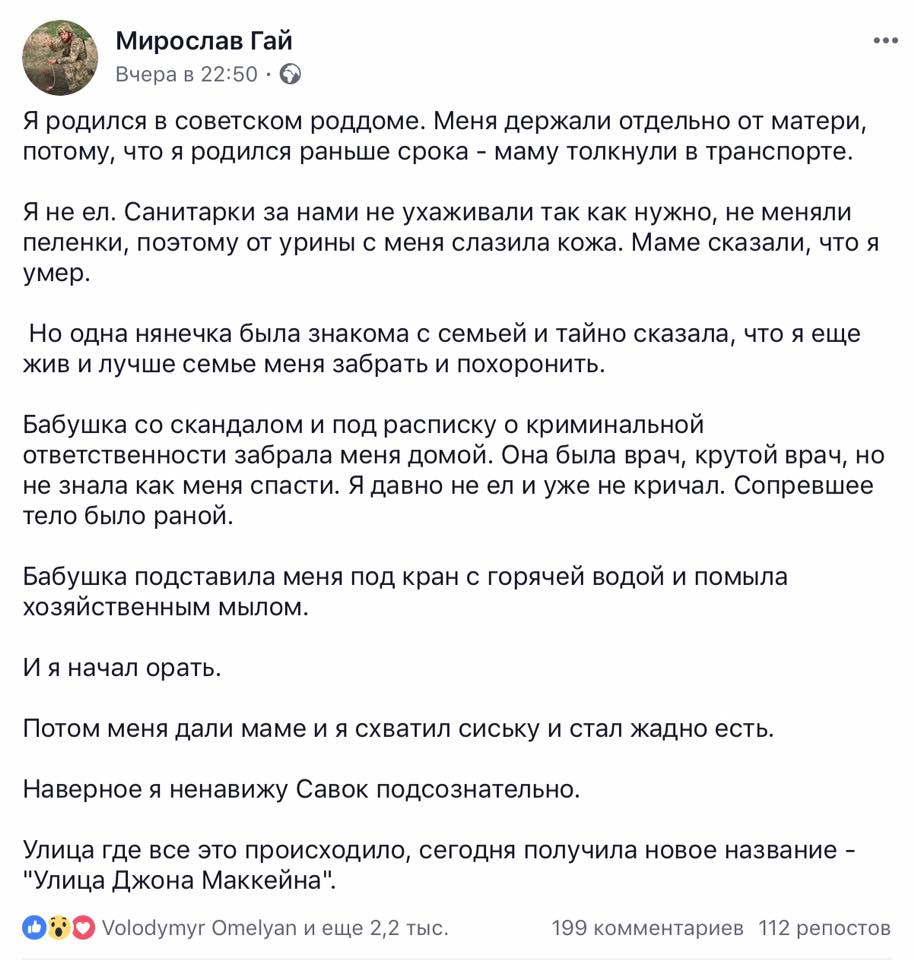
Task: Click the paragraph starting 'Но одна нянечка'
Action: tap(442, 349)
